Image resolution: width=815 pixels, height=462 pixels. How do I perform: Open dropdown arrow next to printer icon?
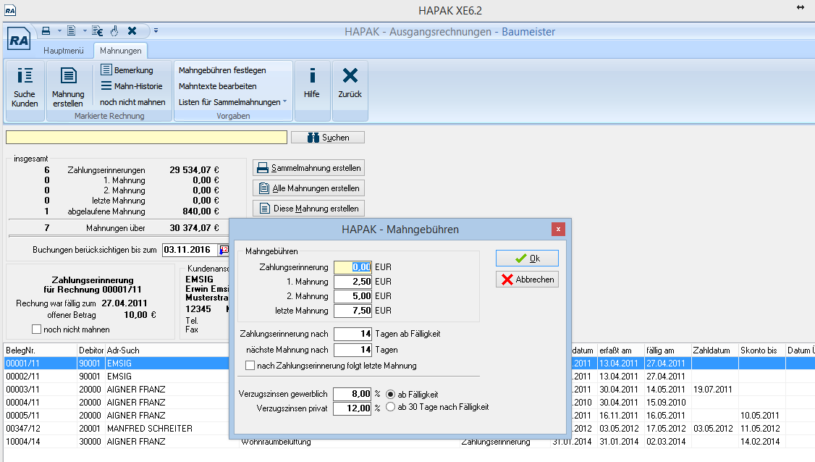pyautogui.click(x=59, y=31)
